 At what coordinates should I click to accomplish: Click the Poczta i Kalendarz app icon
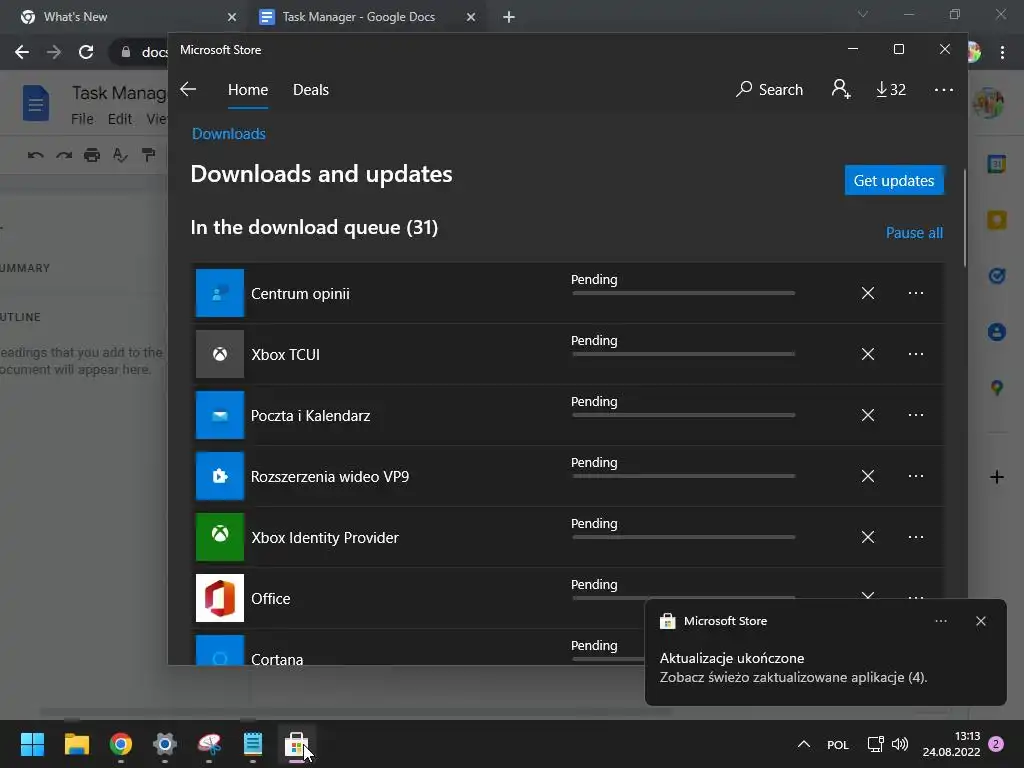[220, 415]
